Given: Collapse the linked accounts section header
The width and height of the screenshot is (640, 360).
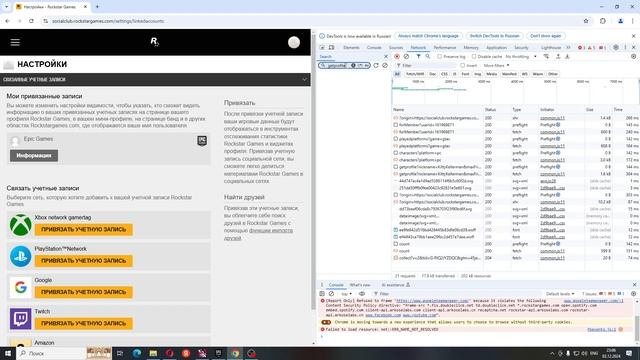Looking at the screenshot, I should (304, 80).
